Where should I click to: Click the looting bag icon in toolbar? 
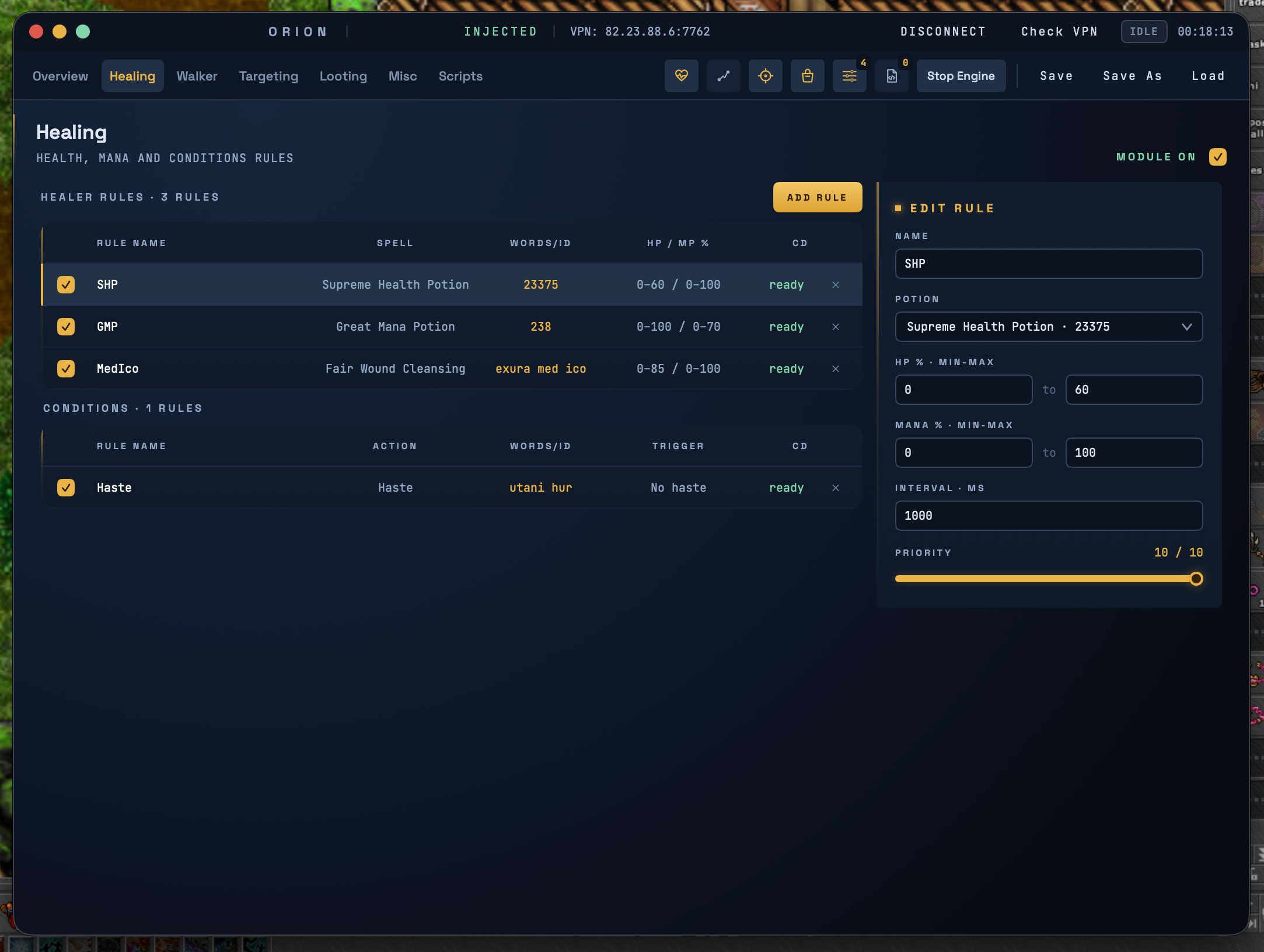click(x=807, y=76)
